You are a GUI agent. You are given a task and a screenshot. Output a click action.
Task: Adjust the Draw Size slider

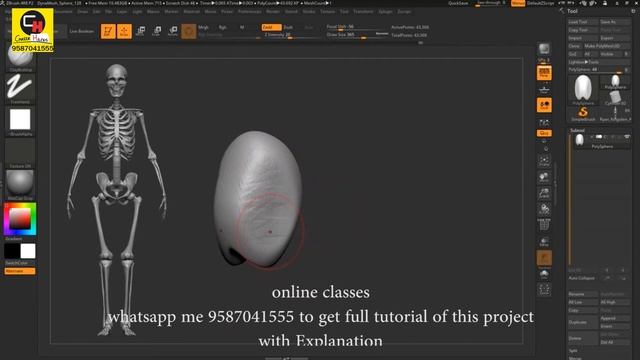[x=357, y=35]
